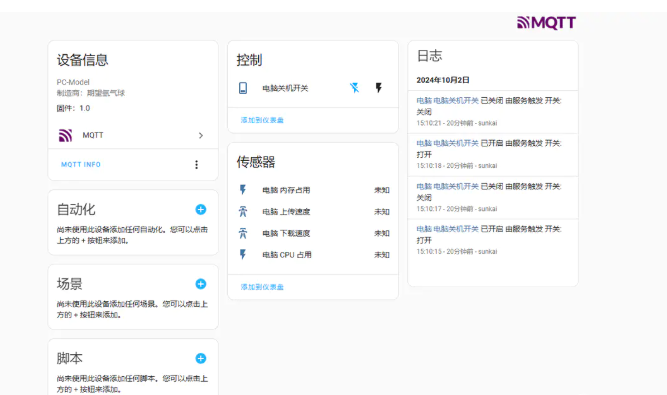667x395 pixels.
Task: Click the 电脑 上传速度 sensor icon
Action: [x=243, y=211]
